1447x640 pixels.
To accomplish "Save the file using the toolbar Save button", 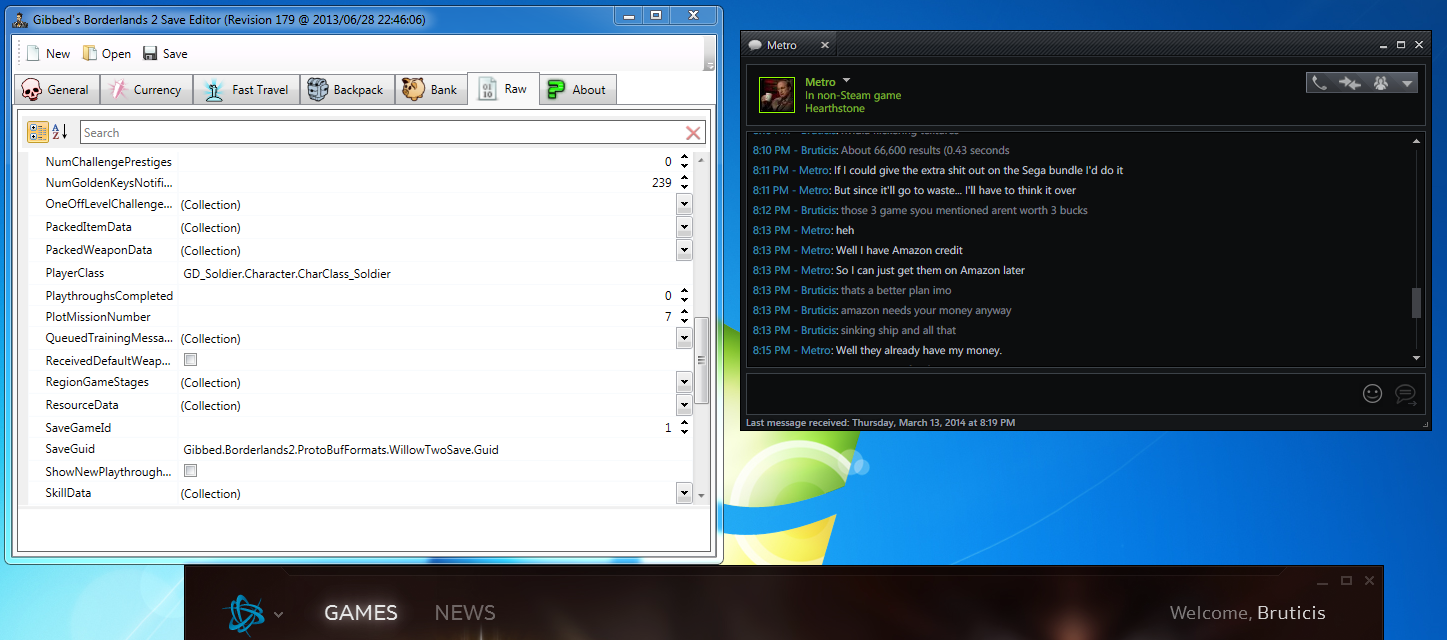I will pos(165,54).
